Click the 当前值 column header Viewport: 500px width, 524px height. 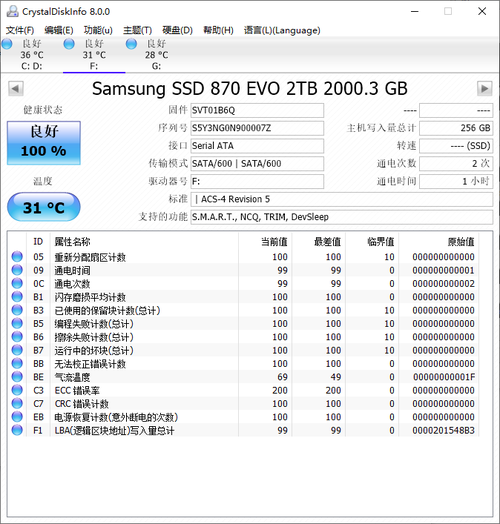coord(265,241)
